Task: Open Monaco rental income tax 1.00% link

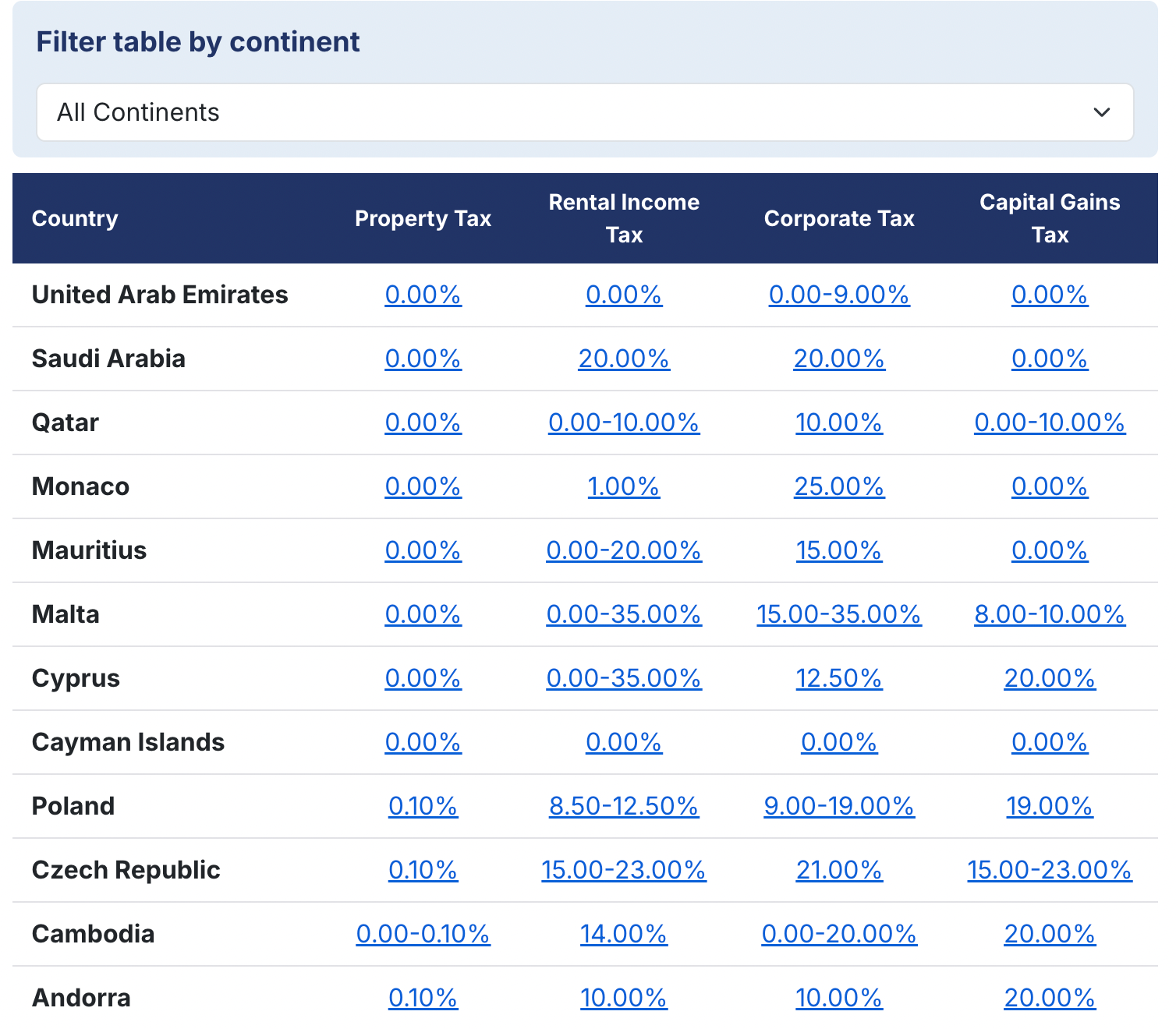Action: [623, 486]
